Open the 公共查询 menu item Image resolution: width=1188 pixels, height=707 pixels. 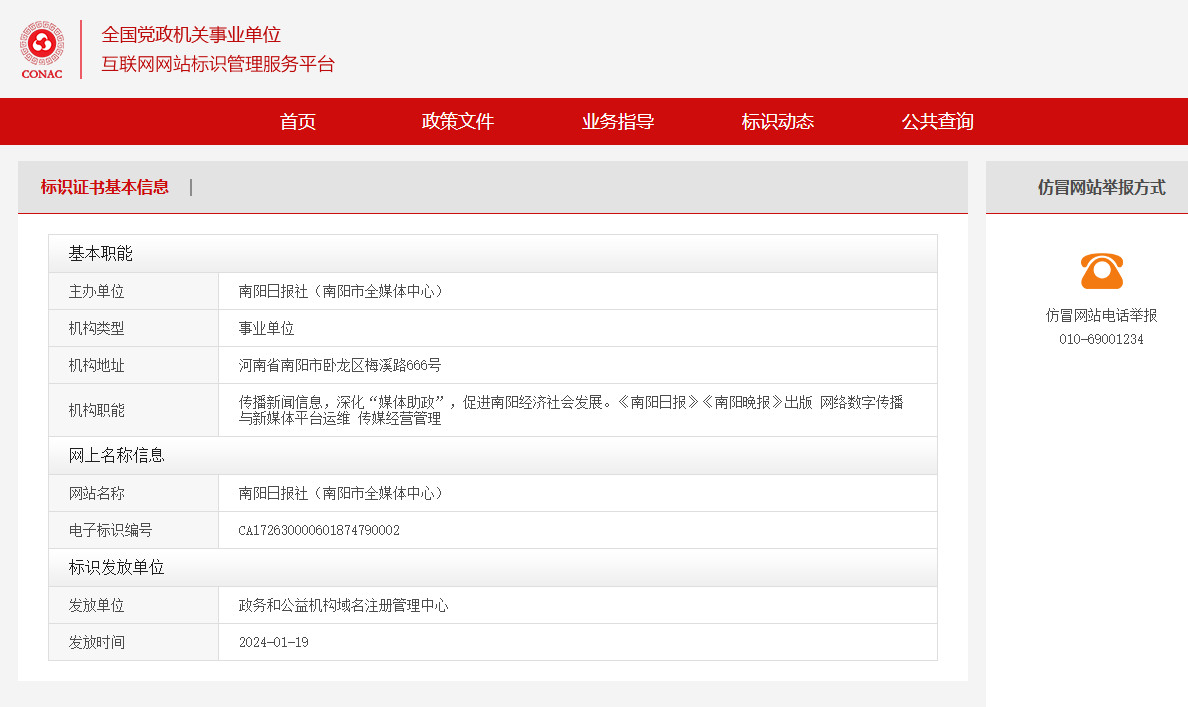click(x=937, y=121)
